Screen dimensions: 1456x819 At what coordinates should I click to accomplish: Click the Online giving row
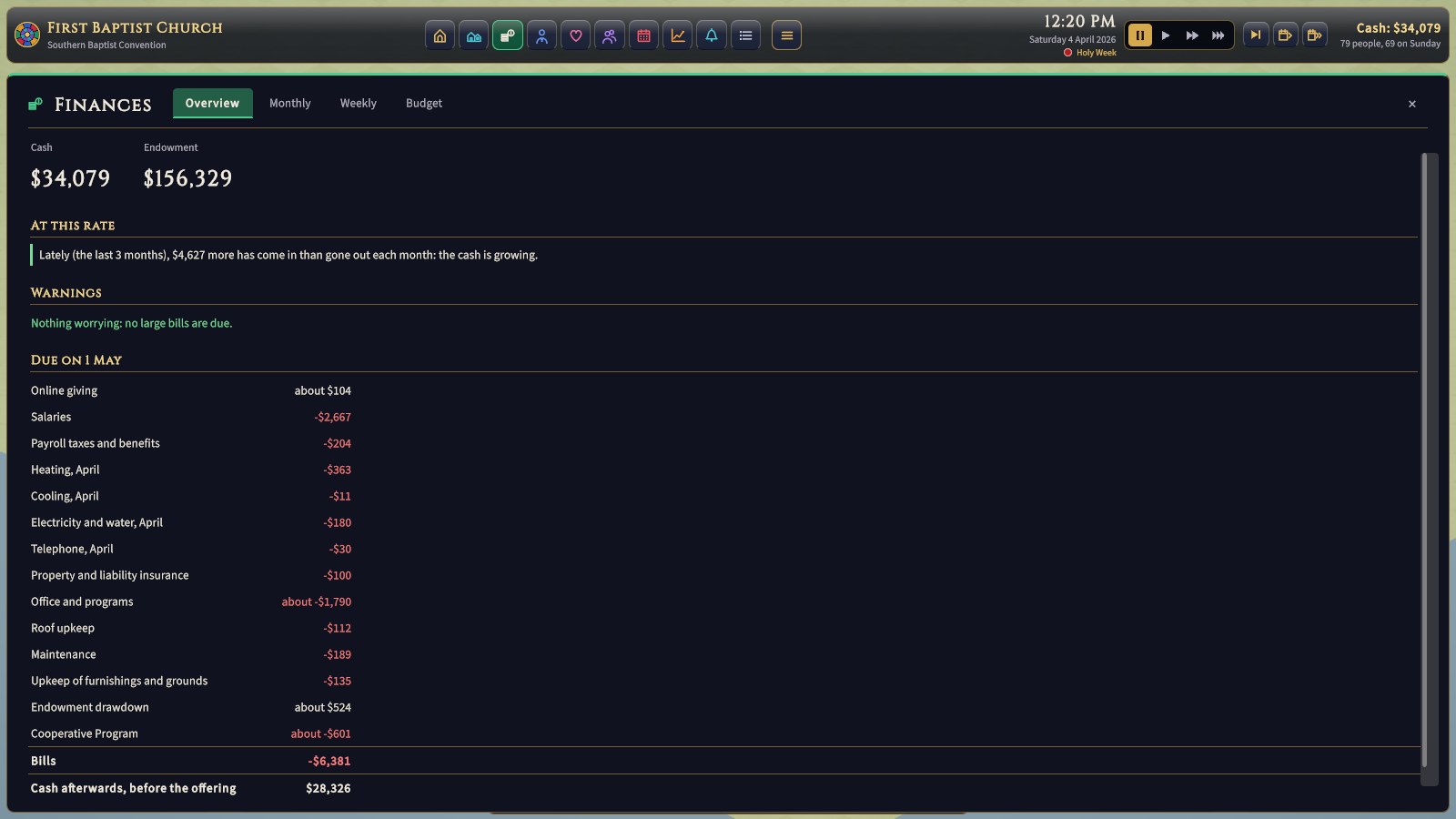pos(191,390)
